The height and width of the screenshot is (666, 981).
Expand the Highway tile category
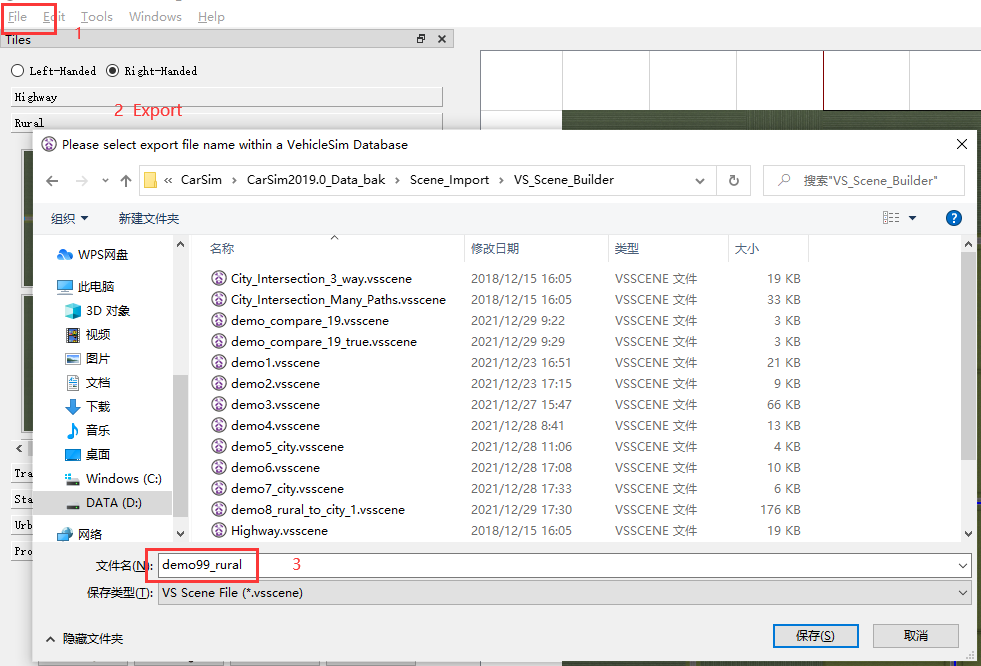226,97
